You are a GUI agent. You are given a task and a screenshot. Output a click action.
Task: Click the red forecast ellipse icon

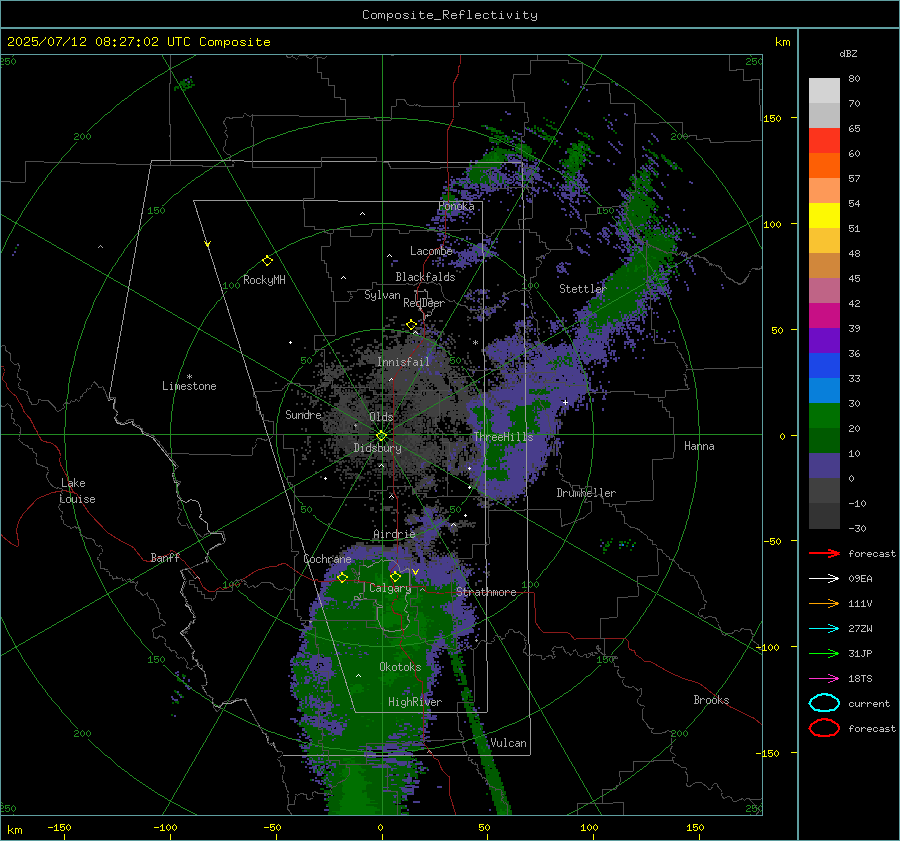[824, 728]
